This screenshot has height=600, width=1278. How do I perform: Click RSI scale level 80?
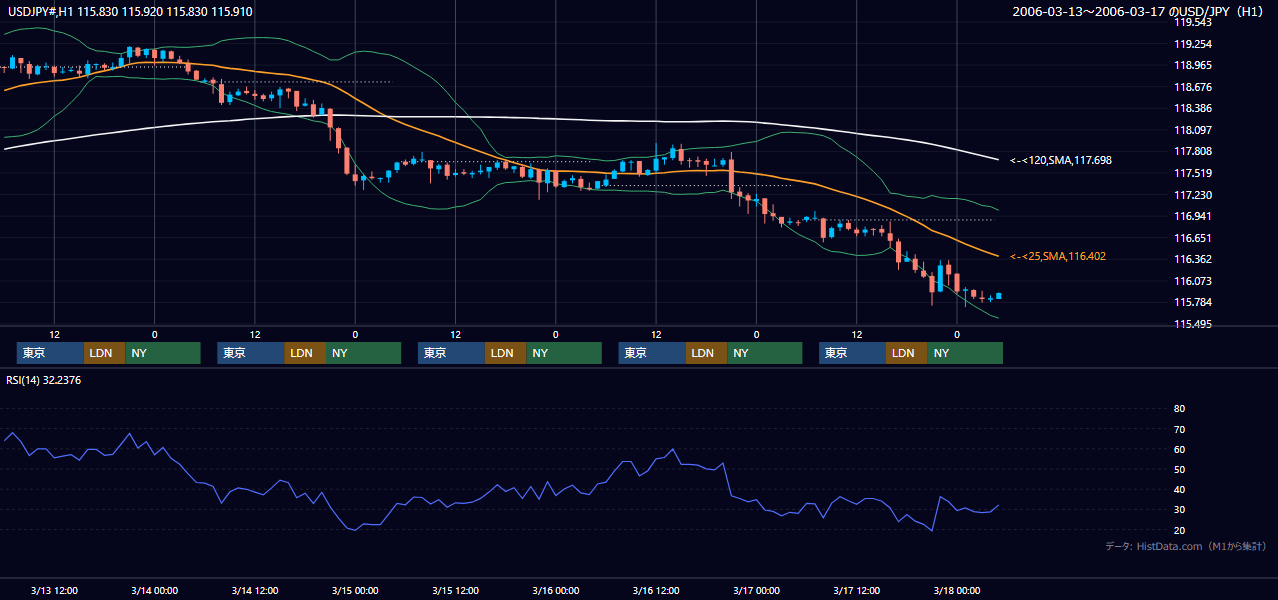1179,409
